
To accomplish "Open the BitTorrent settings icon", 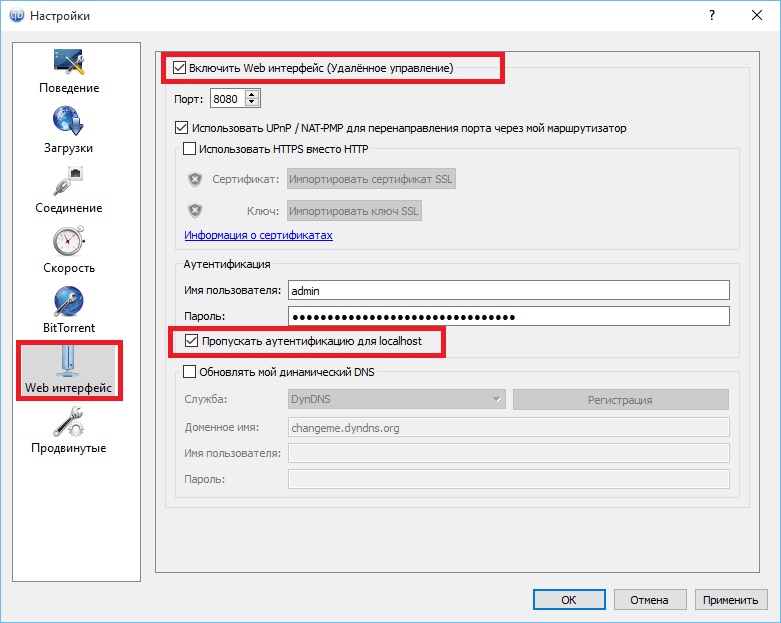I will [x=69, y=300].
